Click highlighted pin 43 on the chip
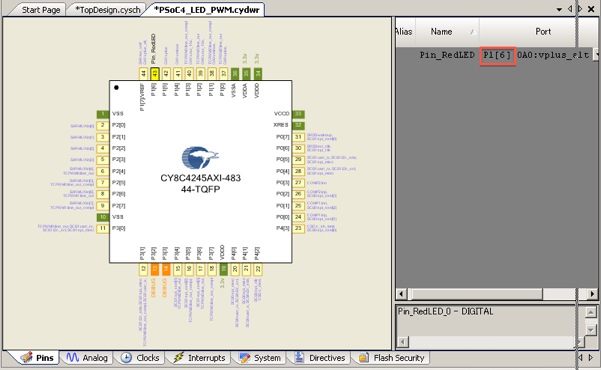The width and height of the screenshot is (601, 370). (x=154, y=73)
